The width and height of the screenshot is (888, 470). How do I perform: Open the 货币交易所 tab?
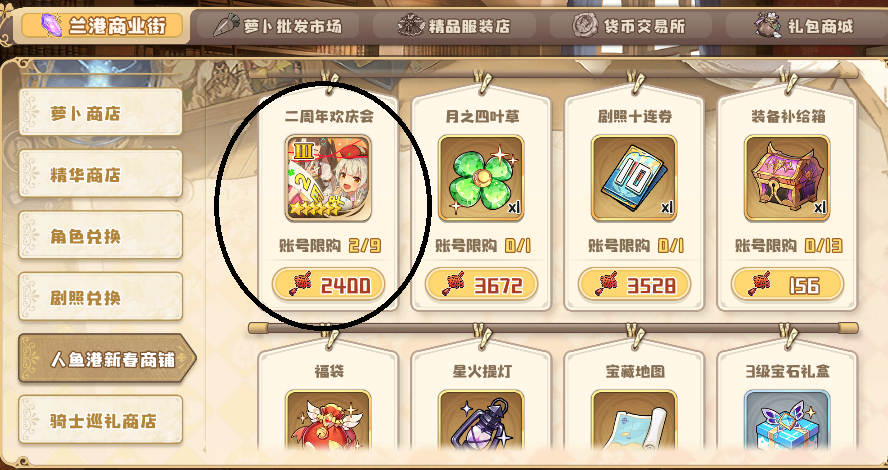pyautogui.click(x=631, y=25)
